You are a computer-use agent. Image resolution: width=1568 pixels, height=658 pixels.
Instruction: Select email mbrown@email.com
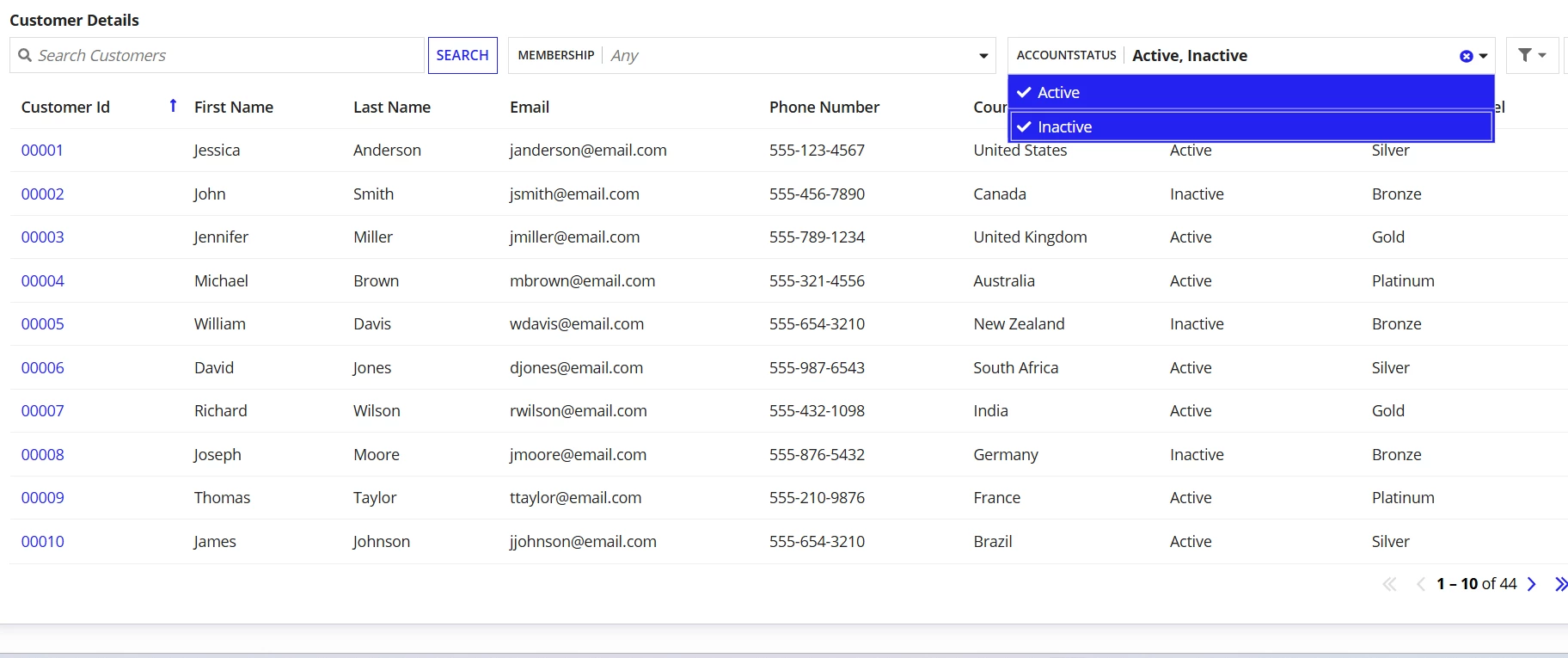pos(582,280)
